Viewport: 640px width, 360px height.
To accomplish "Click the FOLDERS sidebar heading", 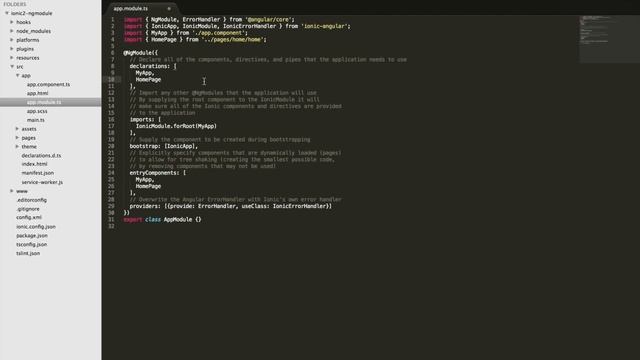I will point(15,4).
